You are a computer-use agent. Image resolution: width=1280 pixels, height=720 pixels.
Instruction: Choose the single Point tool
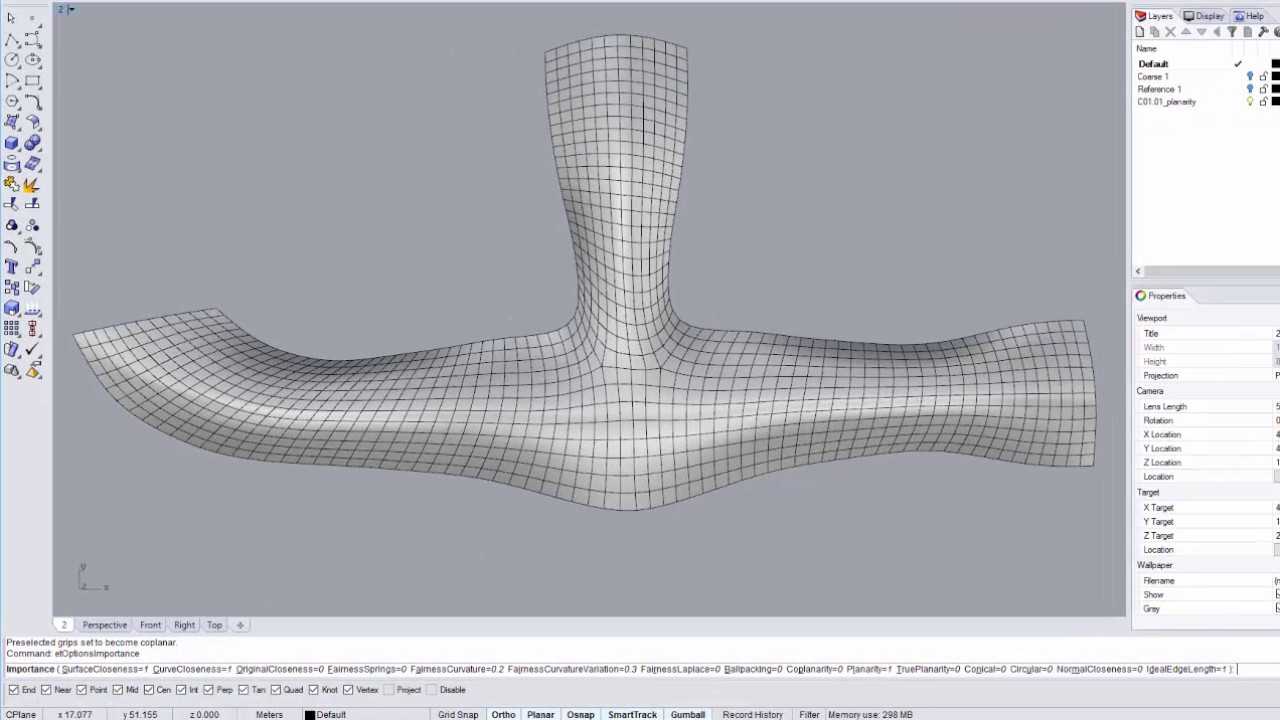click(33, 18)
